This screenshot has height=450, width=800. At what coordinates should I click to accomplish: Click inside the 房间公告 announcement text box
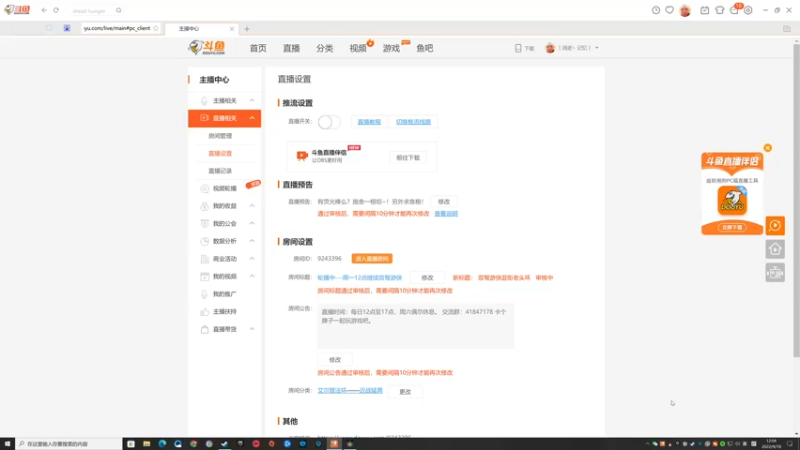click(416, 326)
